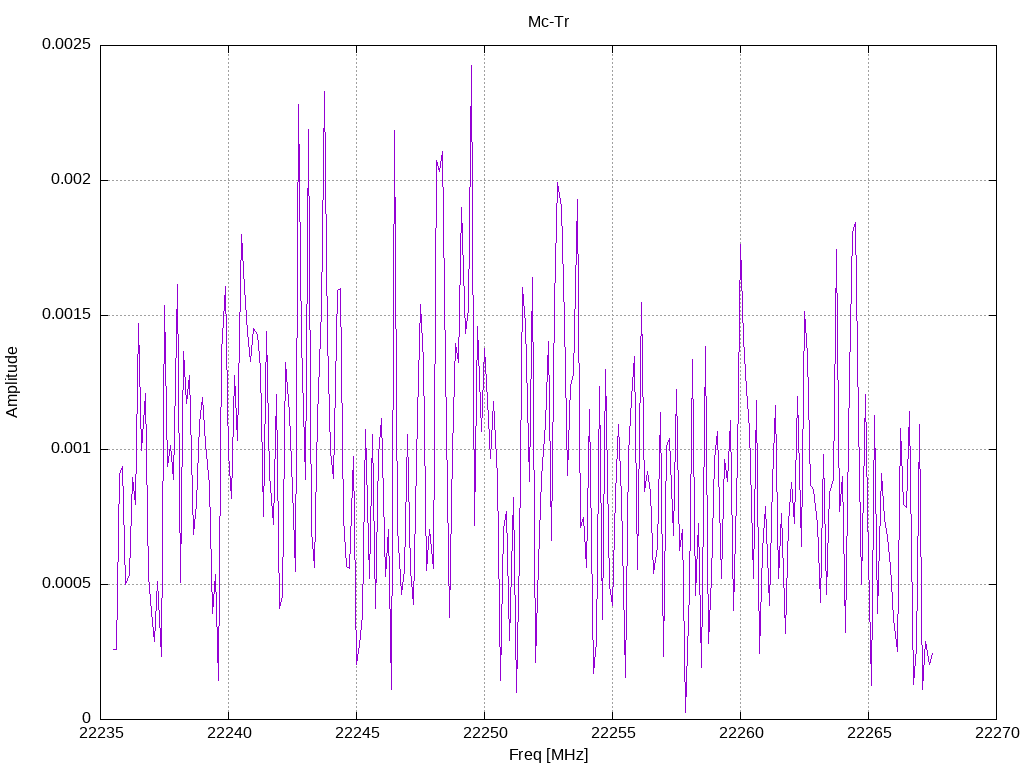Image resolution: width=1024 pixels, height=768 pixels.
Task: Click the 22270 x-axis tick label
Action: point(997,733)
